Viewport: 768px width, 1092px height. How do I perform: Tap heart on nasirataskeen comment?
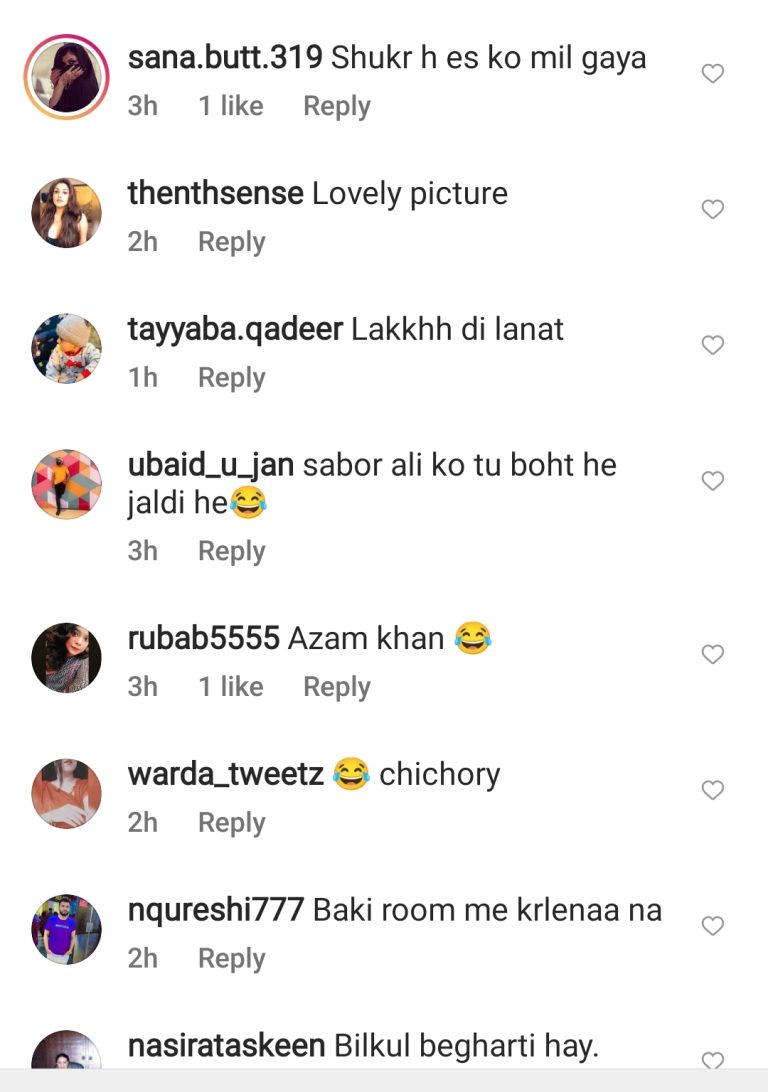tap(712, 1060)
